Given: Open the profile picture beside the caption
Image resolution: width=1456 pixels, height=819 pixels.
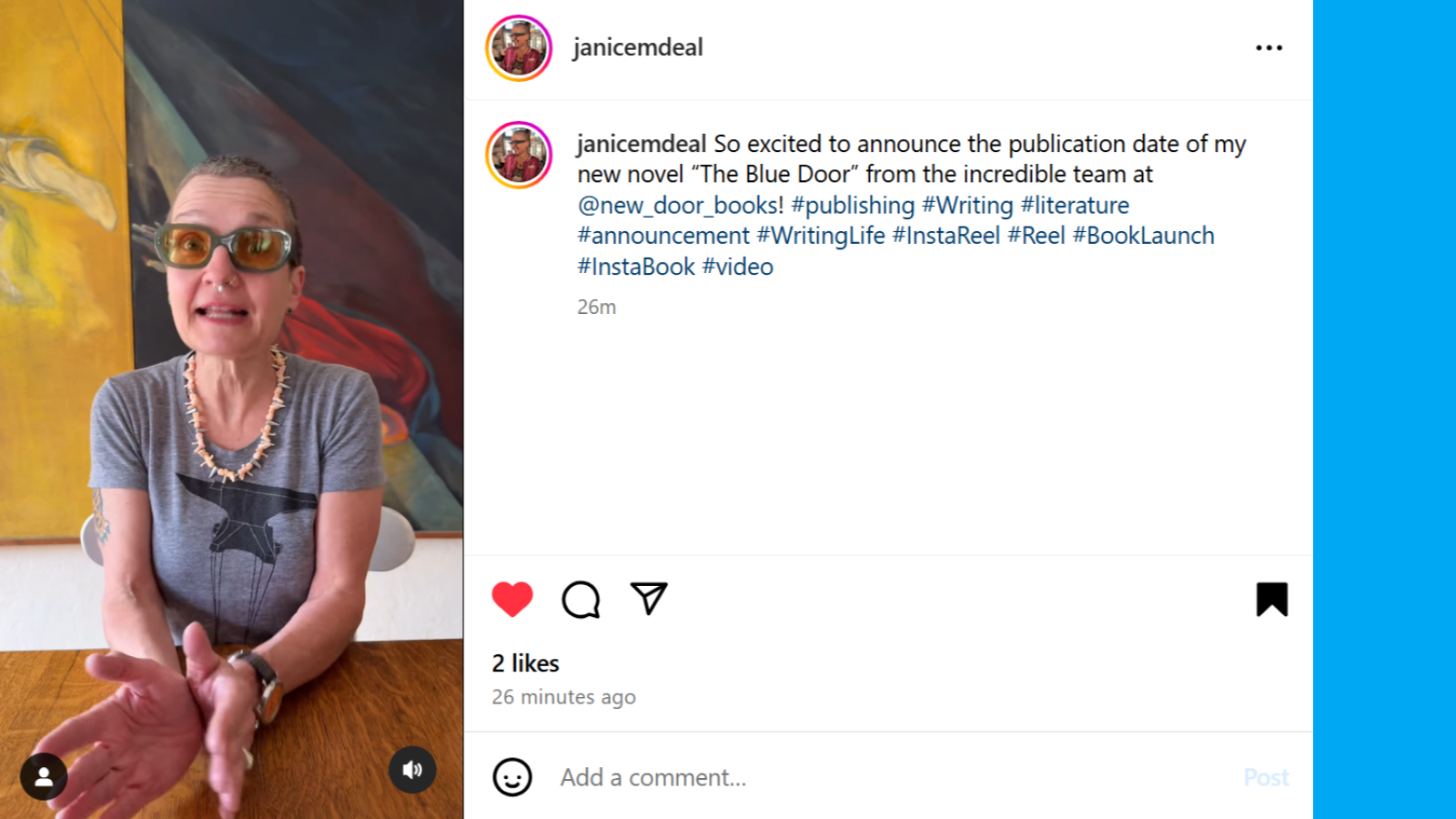Looking at the screenshot, I should click(x=519, y=155).
